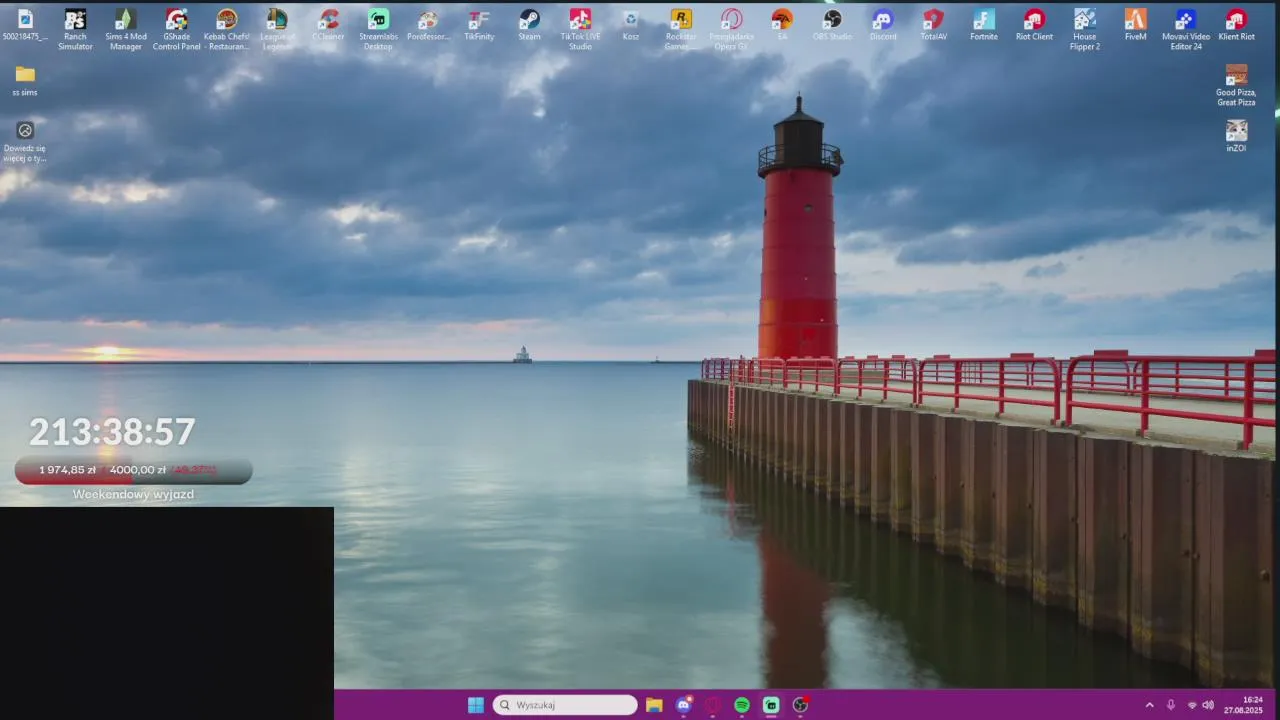Select the Kebab Chefs! Restaurant shortcut
The image size is (1280, 720).
(x=227, y=29)
